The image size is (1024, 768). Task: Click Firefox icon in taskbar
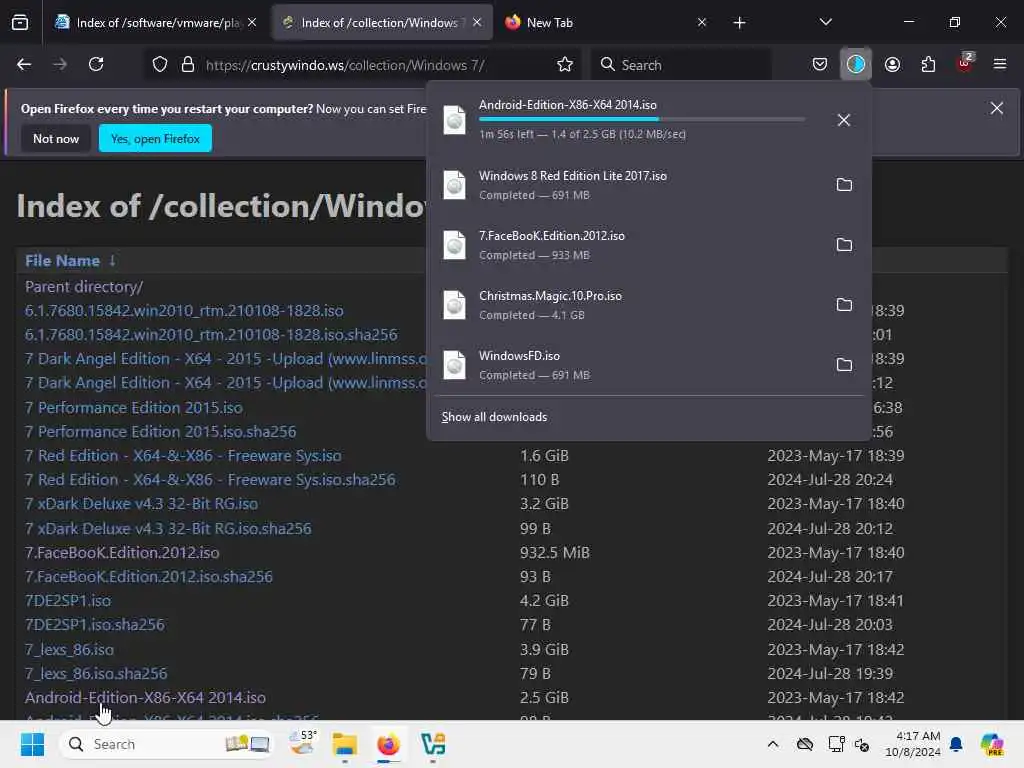pos(388,744)
